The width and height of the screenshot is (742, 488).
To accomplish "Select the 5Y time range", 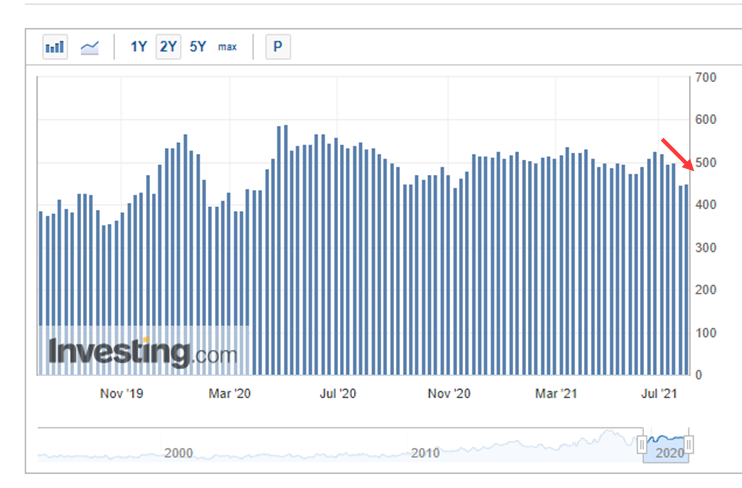I will tap(198, 47).
